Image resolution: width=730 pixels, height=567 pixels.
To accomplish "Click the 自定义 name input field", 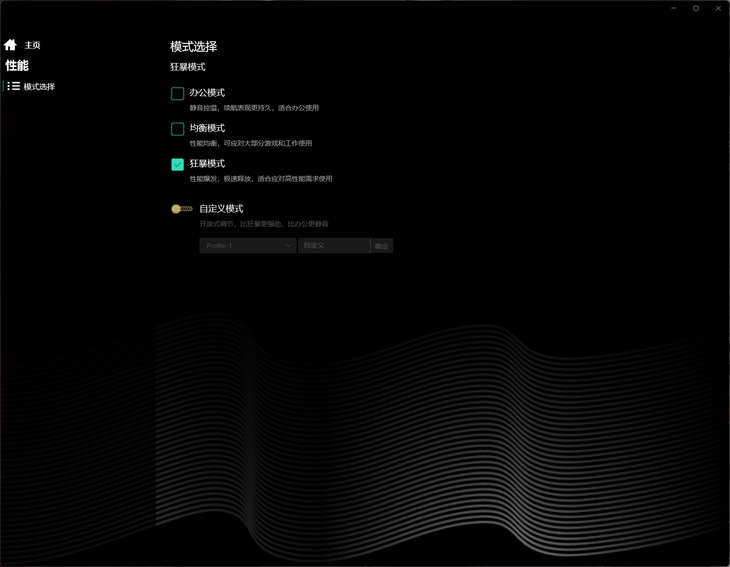I will click(x=334, y=245).
